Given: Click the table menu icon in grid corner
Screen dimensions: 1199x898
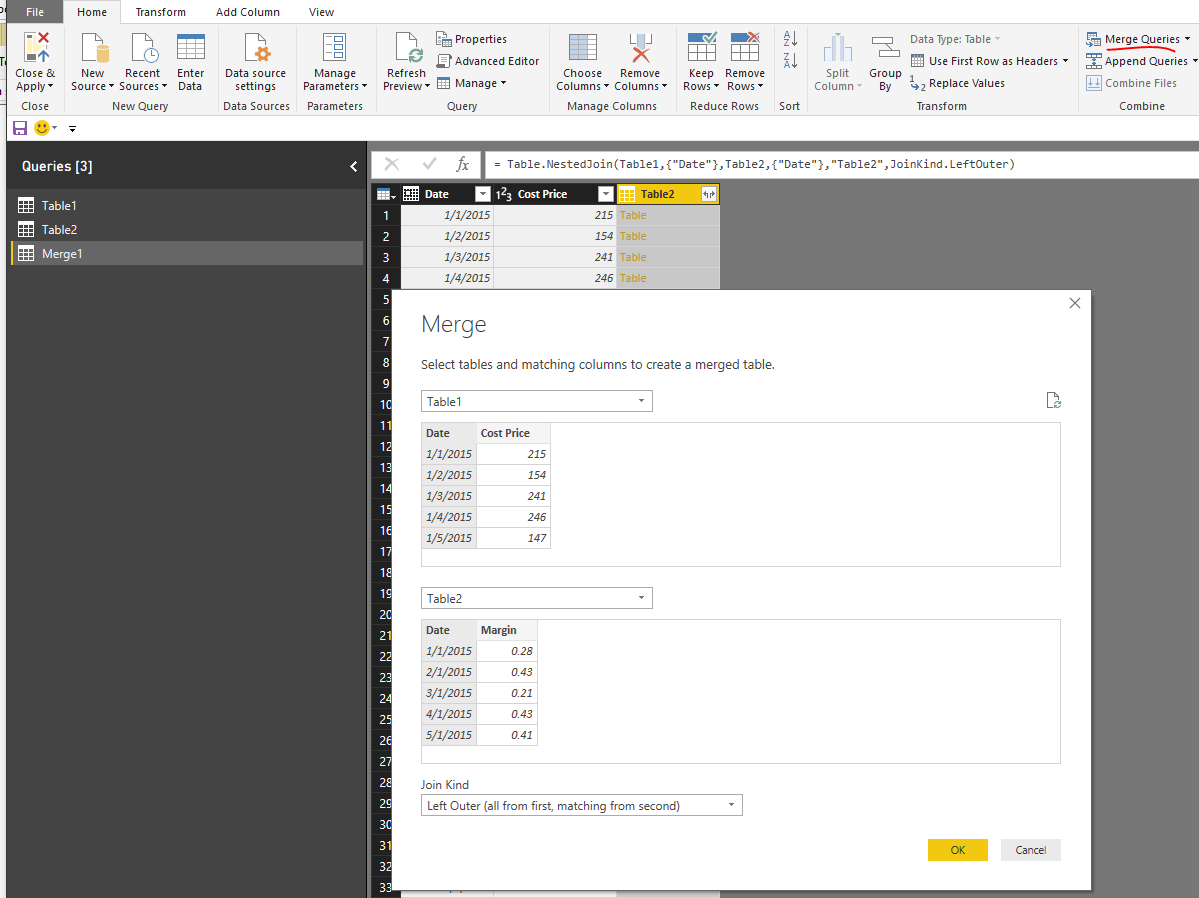Looking at the screenshot, I should click(x=386, y=194).
